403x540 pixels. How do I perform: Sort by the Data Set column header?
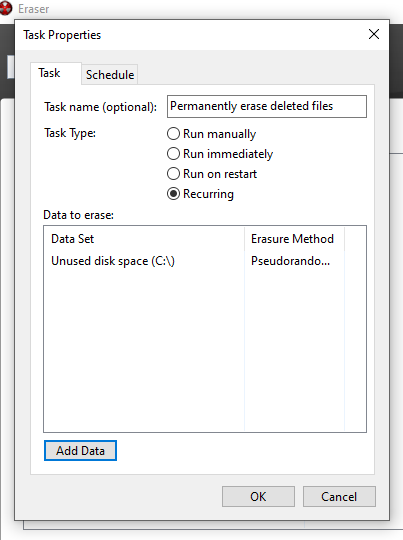pos(144,239)
